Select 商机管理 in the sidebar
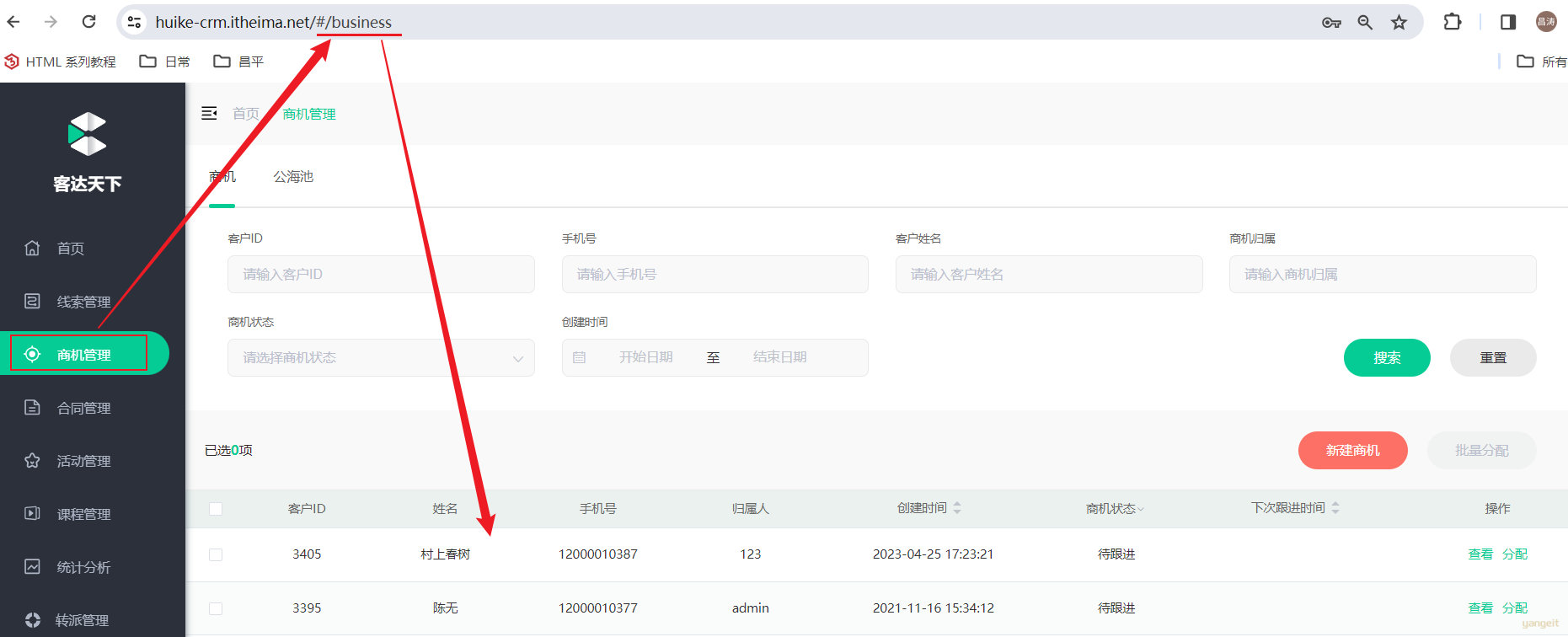This screenshot has height=637, width=1568. point(84,354)
